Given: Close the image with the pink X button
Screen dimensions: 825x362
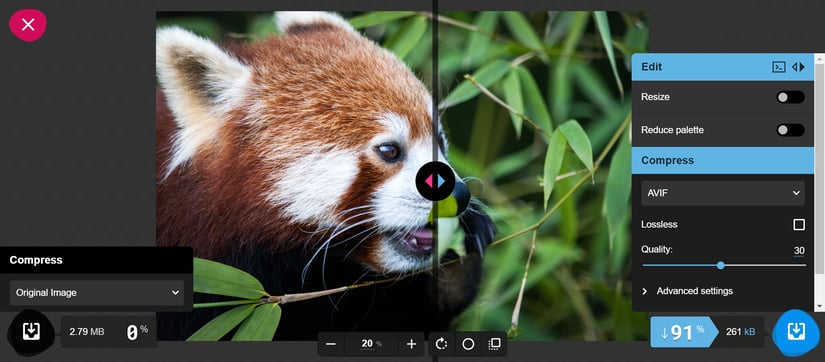Looking at the screenshot, I should (28, 25).
